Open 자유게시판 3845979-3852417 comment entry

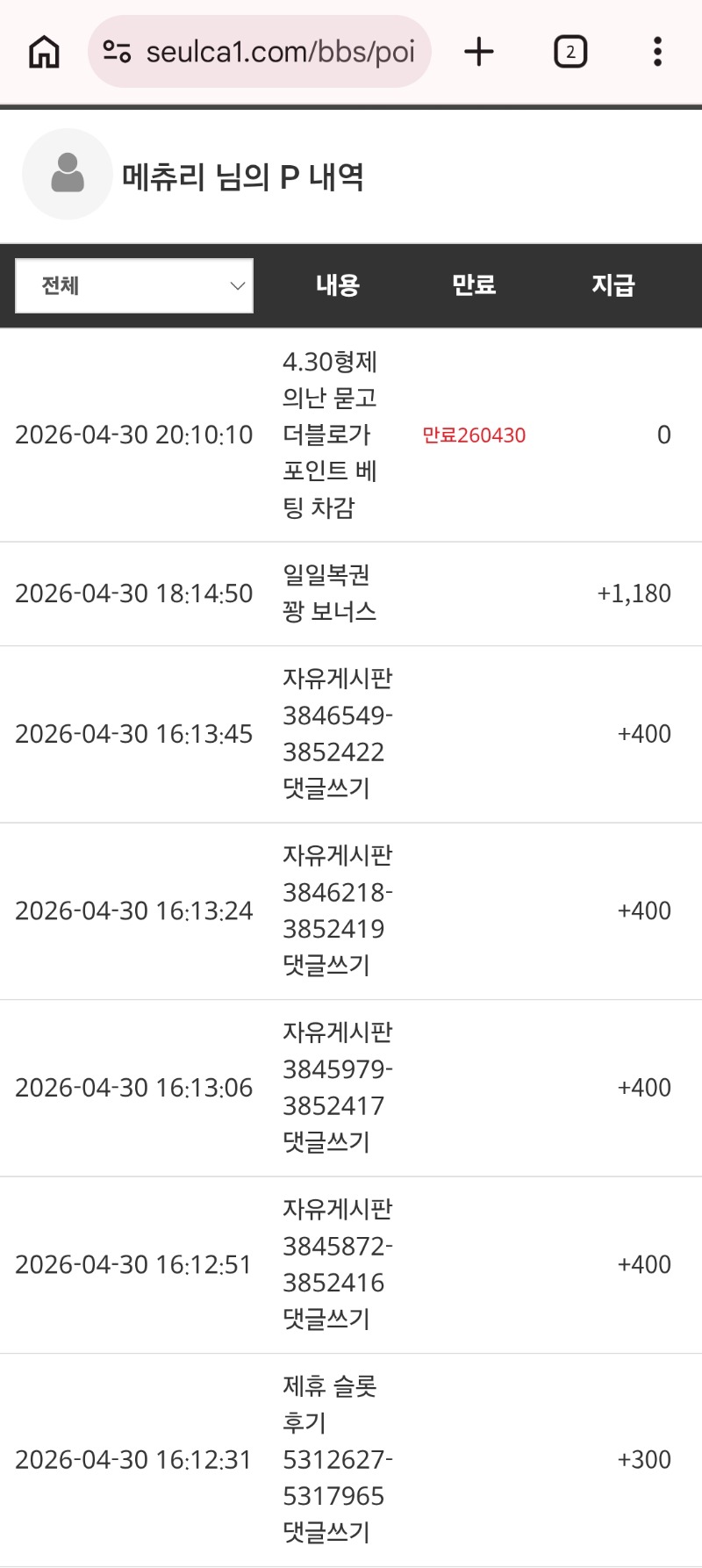tap(337, 1088)
